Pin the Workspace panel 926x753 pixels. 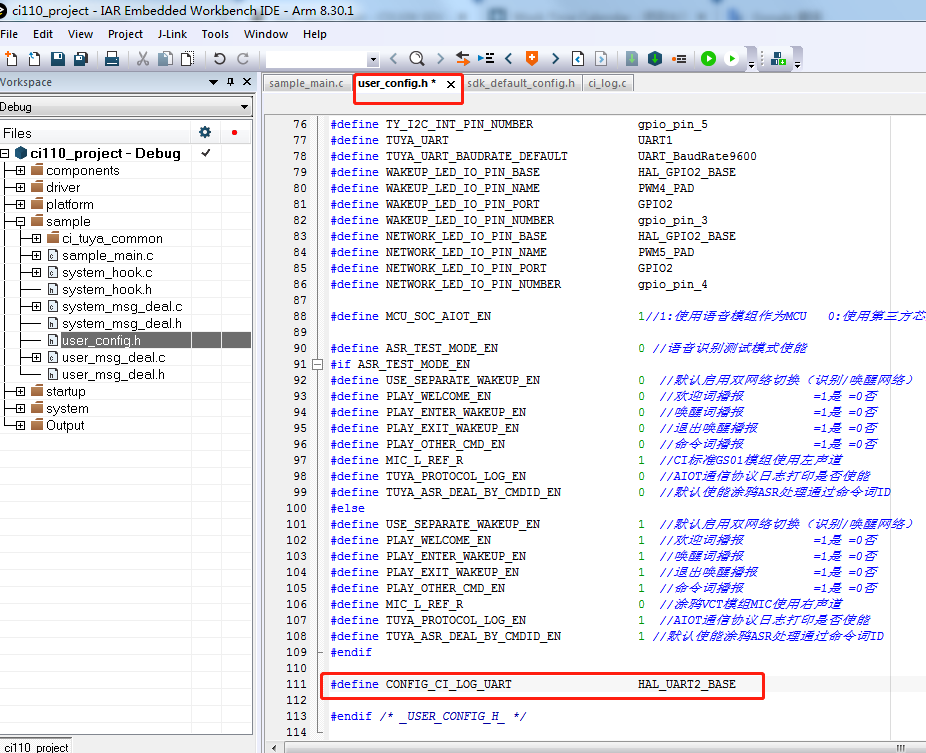coord(230,82)
